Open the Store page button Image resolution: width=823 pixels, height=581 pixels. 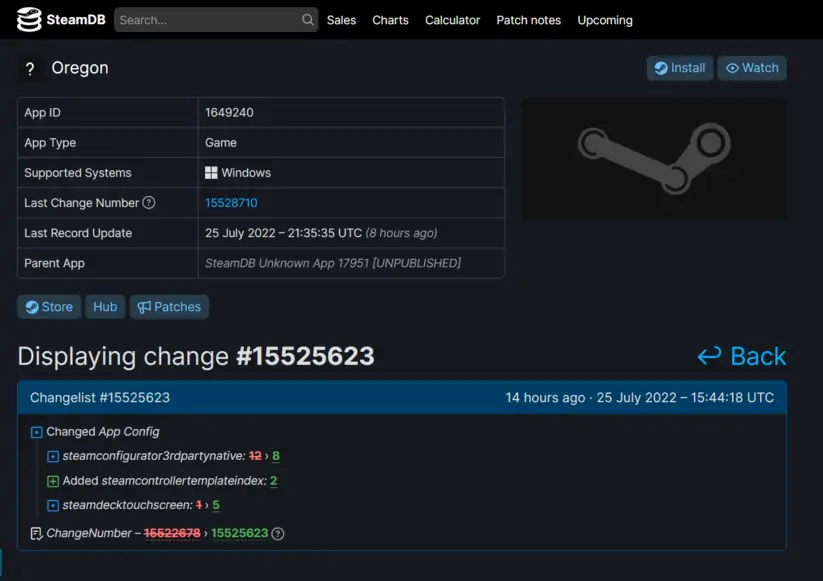pyautogui.click(x=49, y=307)
